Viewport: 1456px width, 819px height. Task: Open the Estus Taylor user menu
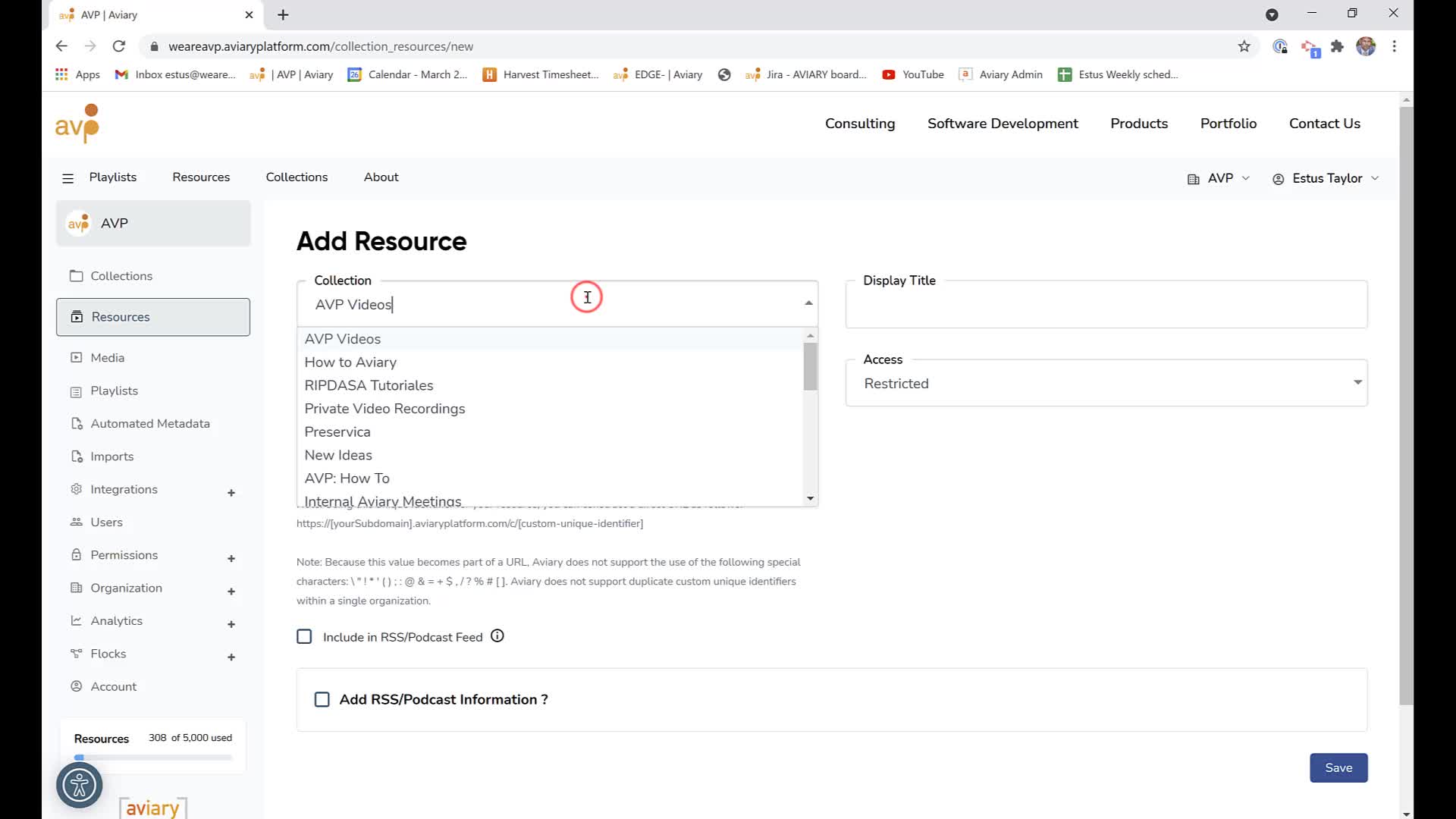point(1326,178)
